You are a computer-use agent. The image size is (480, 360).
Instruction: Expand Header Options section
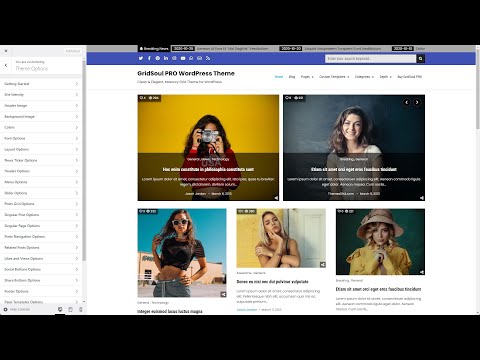click(x=41, y=171)
